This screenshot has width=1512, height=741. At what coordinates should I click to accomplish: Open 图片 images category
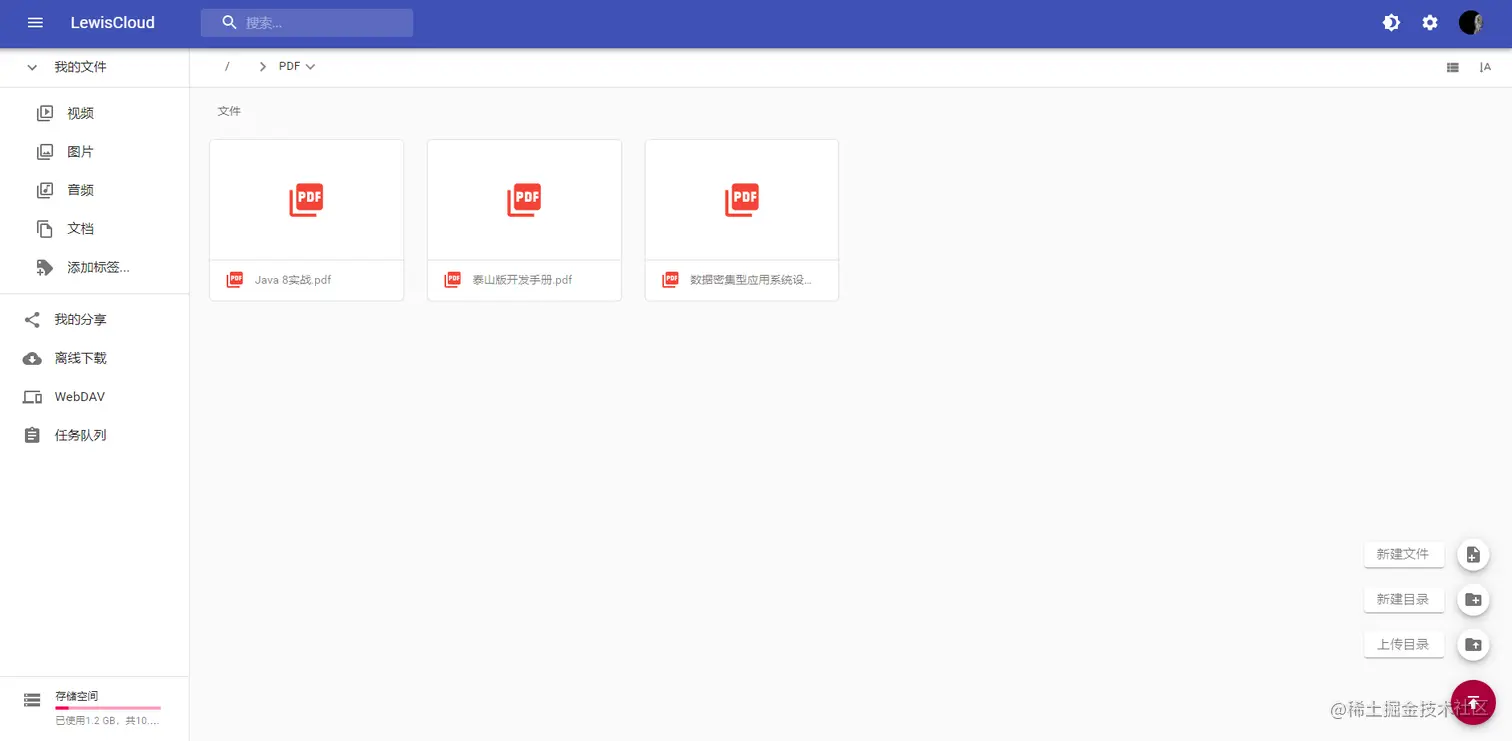80,152
